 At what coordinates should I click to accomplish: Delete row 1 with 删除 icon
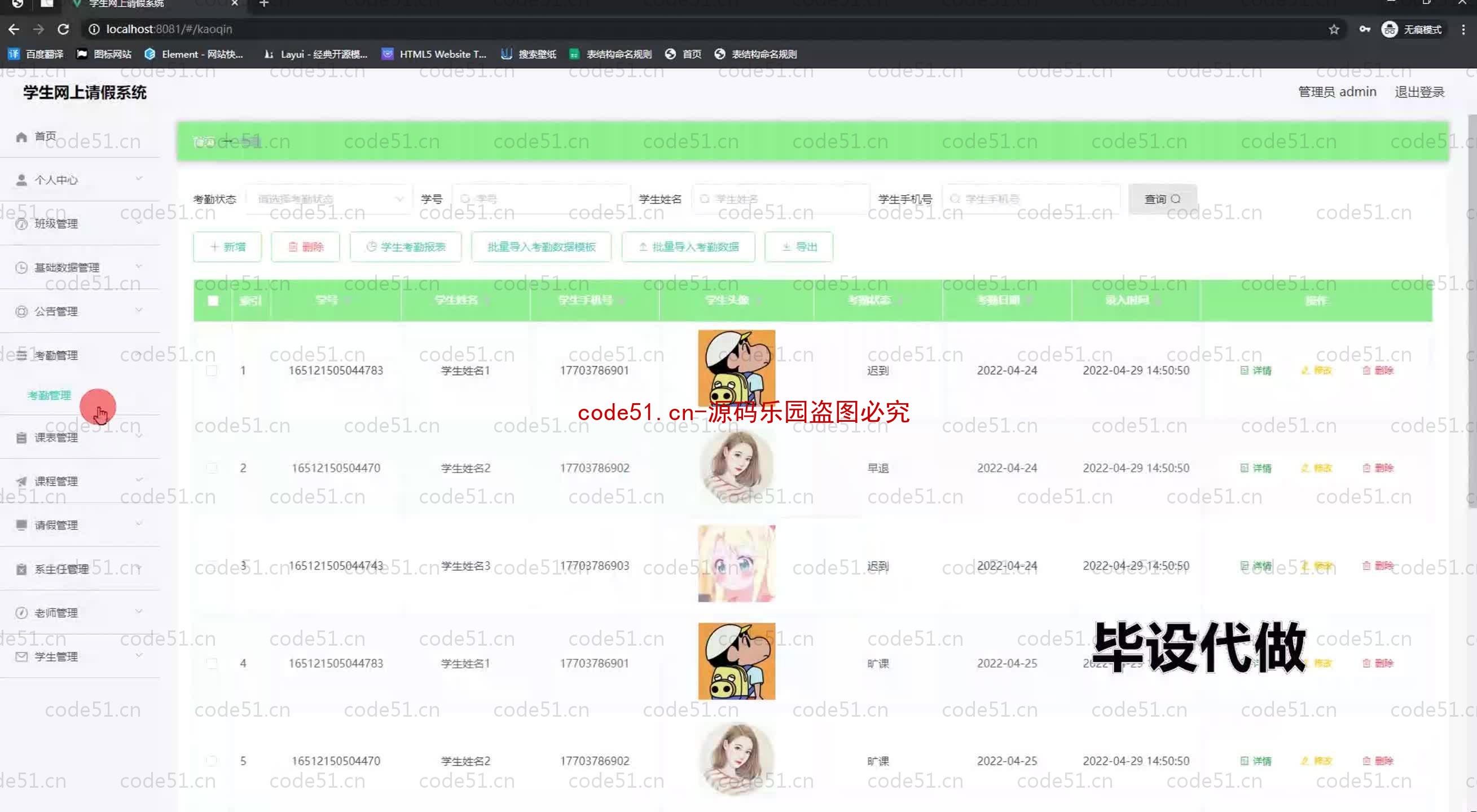1377,370
